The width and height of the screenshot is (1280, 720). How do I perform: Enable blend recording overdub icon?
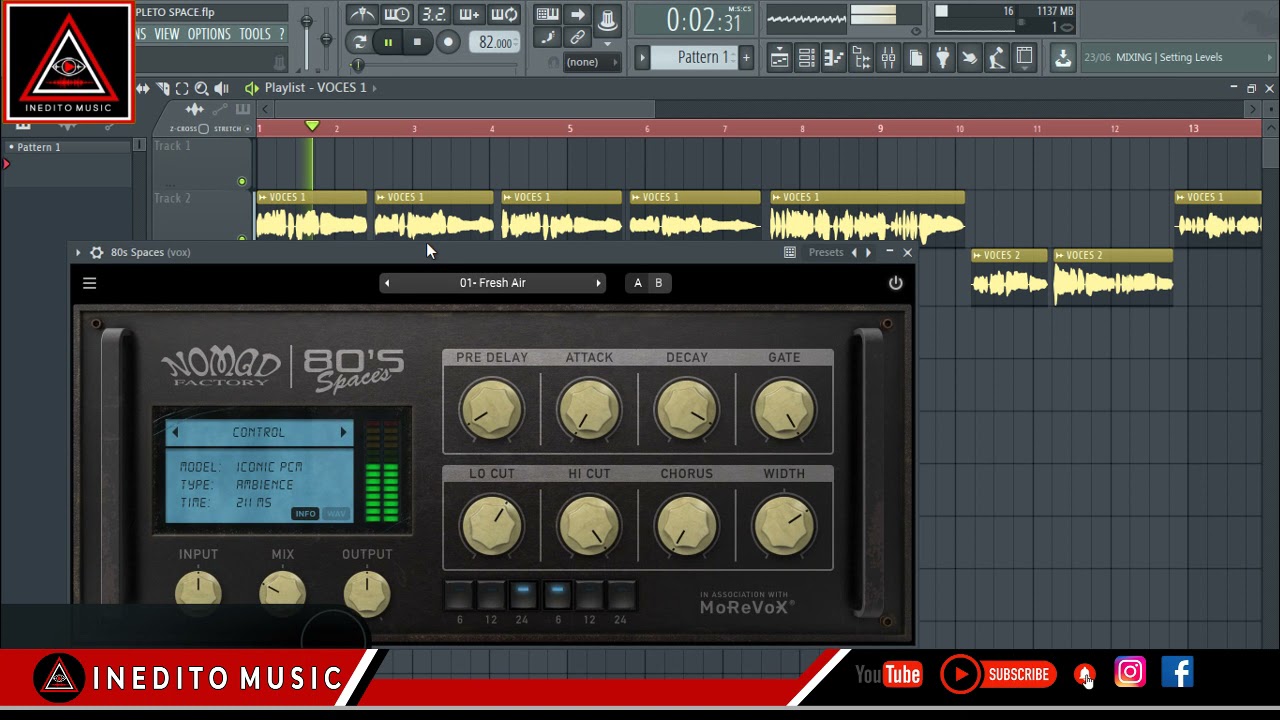[x=469, y=14]
